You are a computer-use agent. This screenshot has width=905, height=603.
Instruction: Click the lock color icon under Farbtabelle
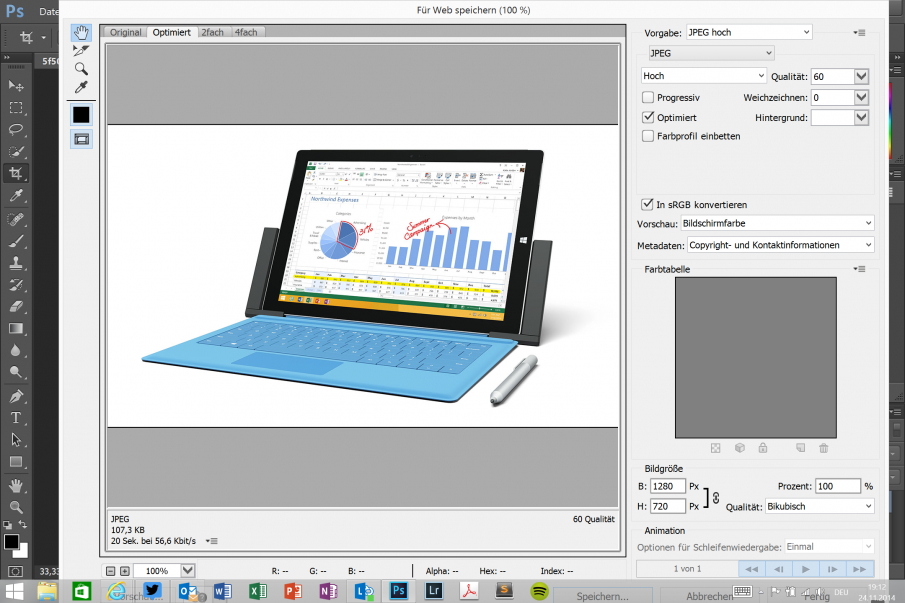point(763,448)
